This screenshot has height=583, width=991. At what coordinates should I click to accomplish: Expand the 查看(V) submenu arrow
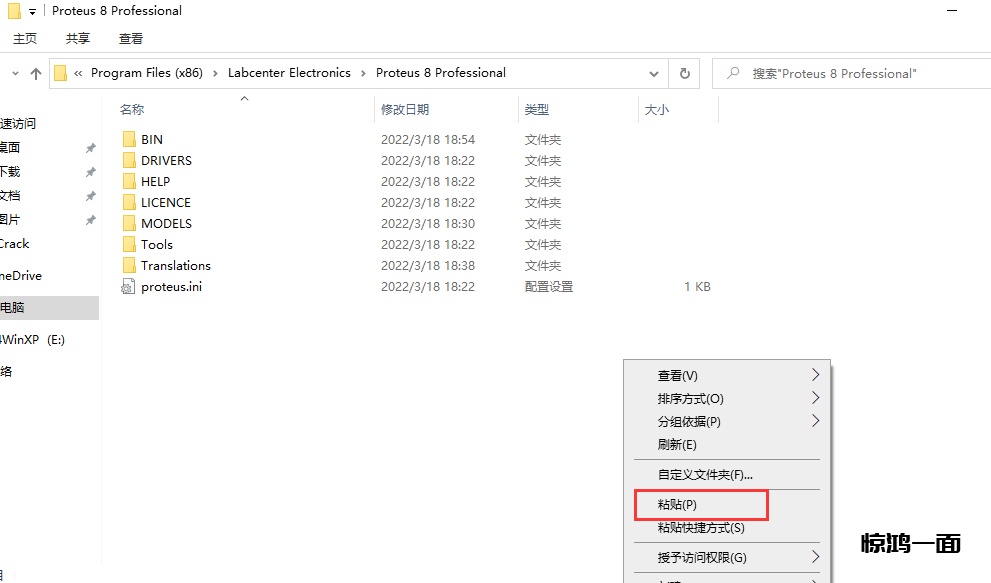815,375
